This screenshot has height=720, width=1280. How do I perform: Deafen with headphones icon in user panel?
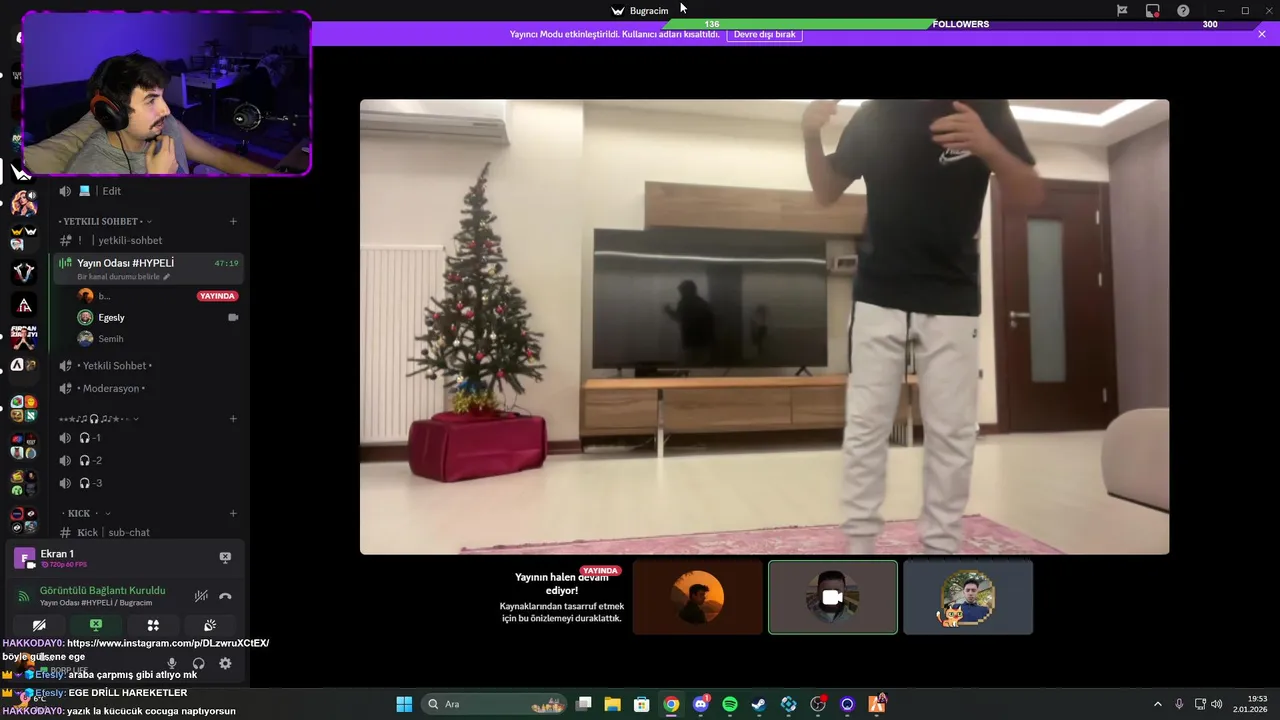click(198, 663)
